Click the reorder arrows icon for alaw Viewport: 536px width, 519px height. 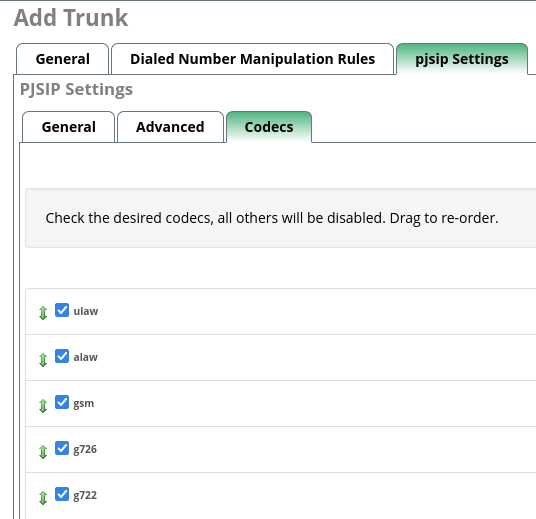click(43, 360)
